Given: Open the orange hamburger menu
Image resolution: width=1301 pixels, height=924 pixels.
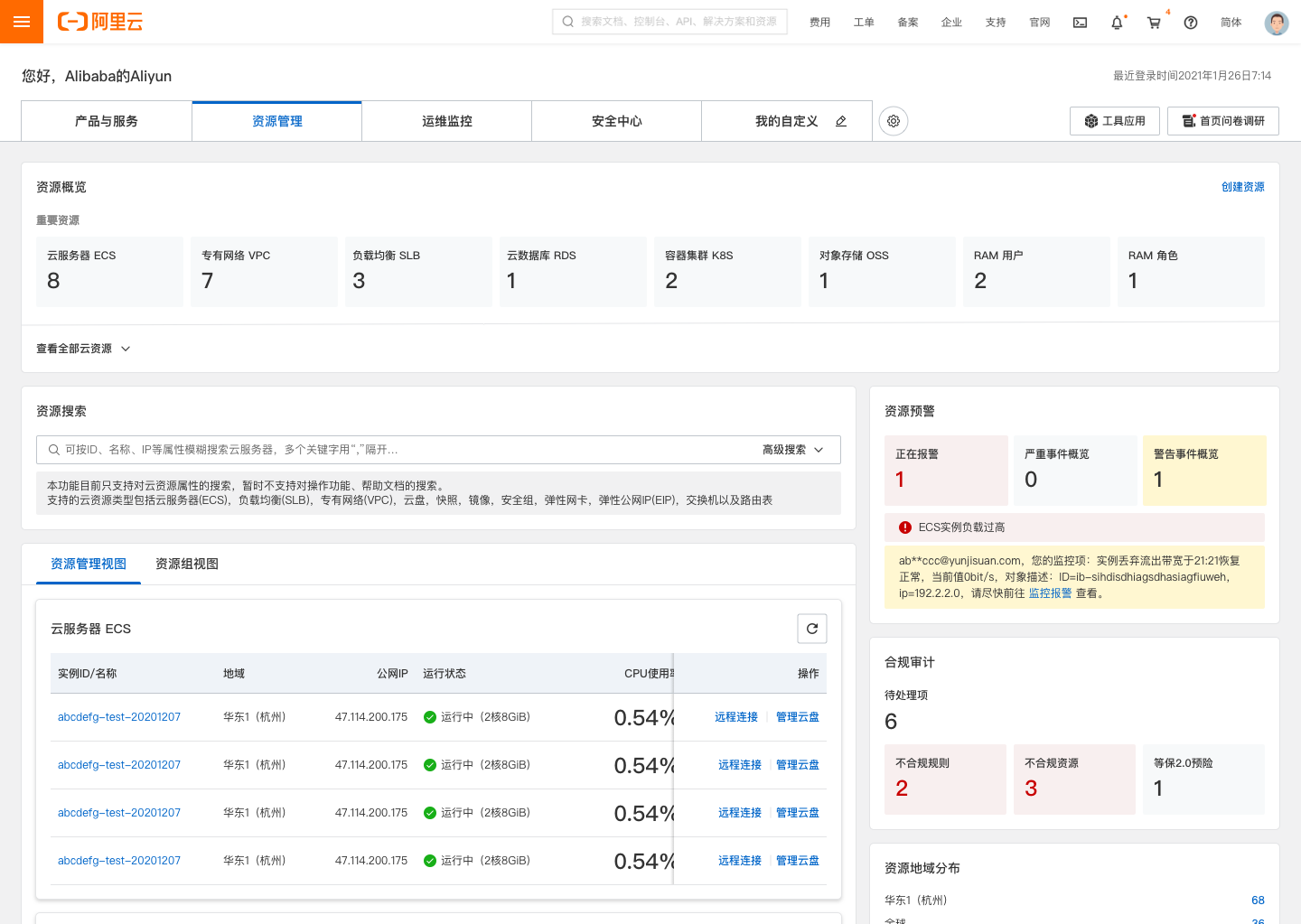Looking at the screenshot, I should [x=22, y=22].
